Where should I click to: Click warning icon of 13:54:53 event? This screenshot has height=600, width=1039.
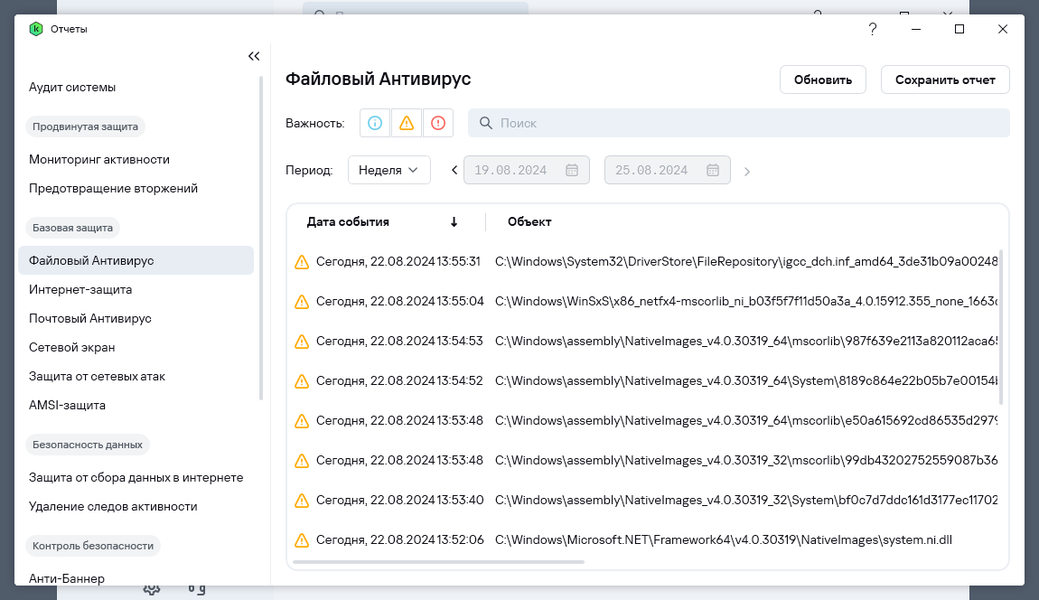[x=301, y=341]
